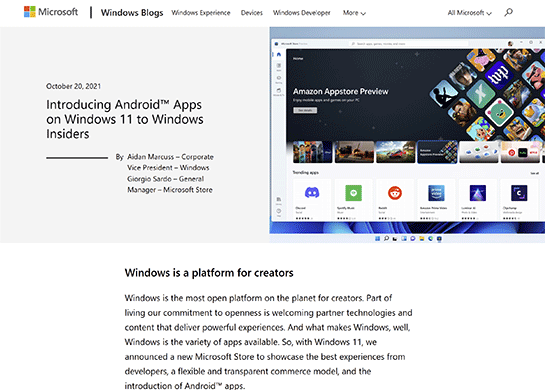Click the Widgets icon in pictured taskbar
545x390 pixels.
(404, 238)
